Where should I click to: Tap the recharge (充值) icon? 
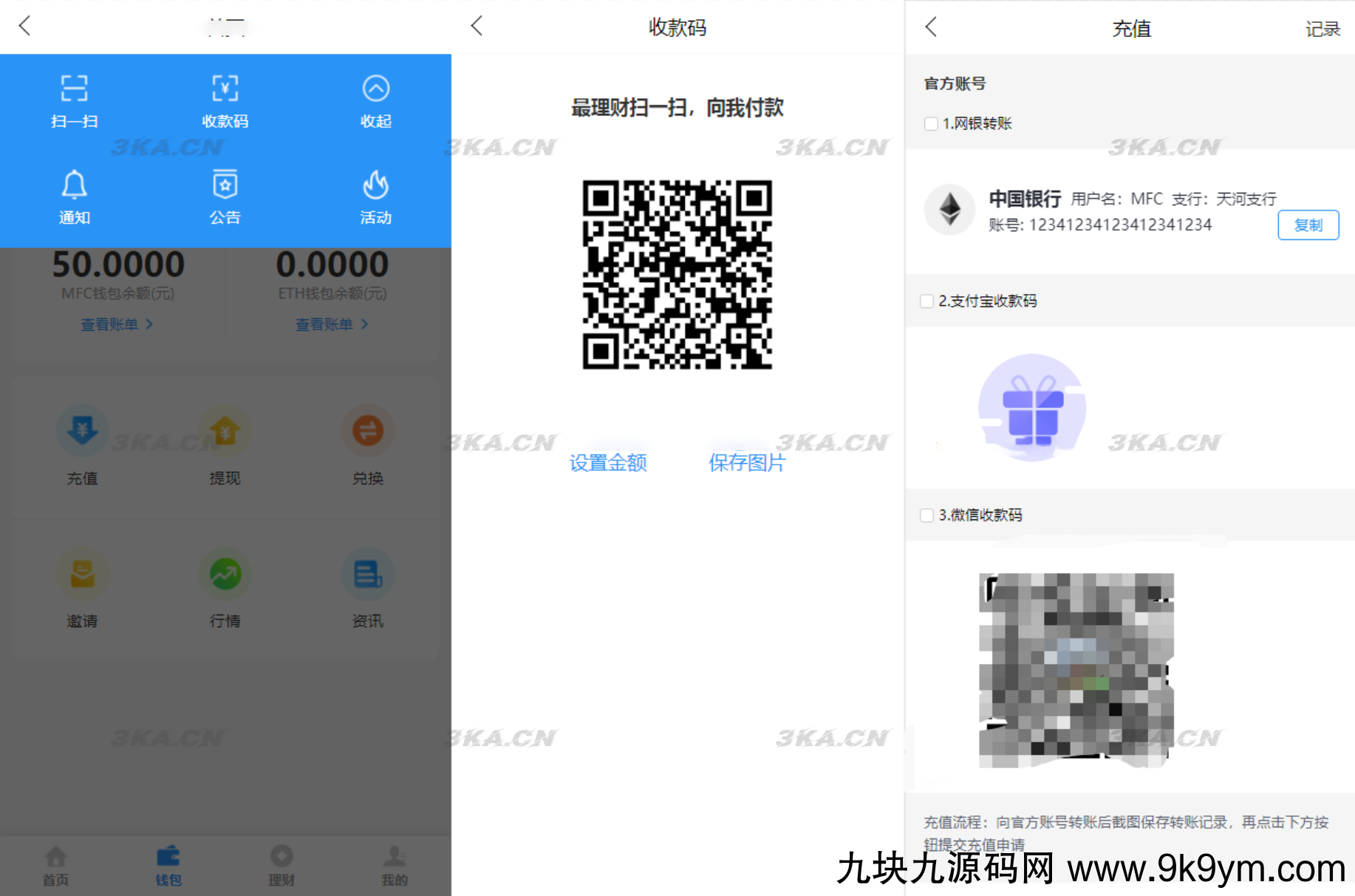(82, 431)
